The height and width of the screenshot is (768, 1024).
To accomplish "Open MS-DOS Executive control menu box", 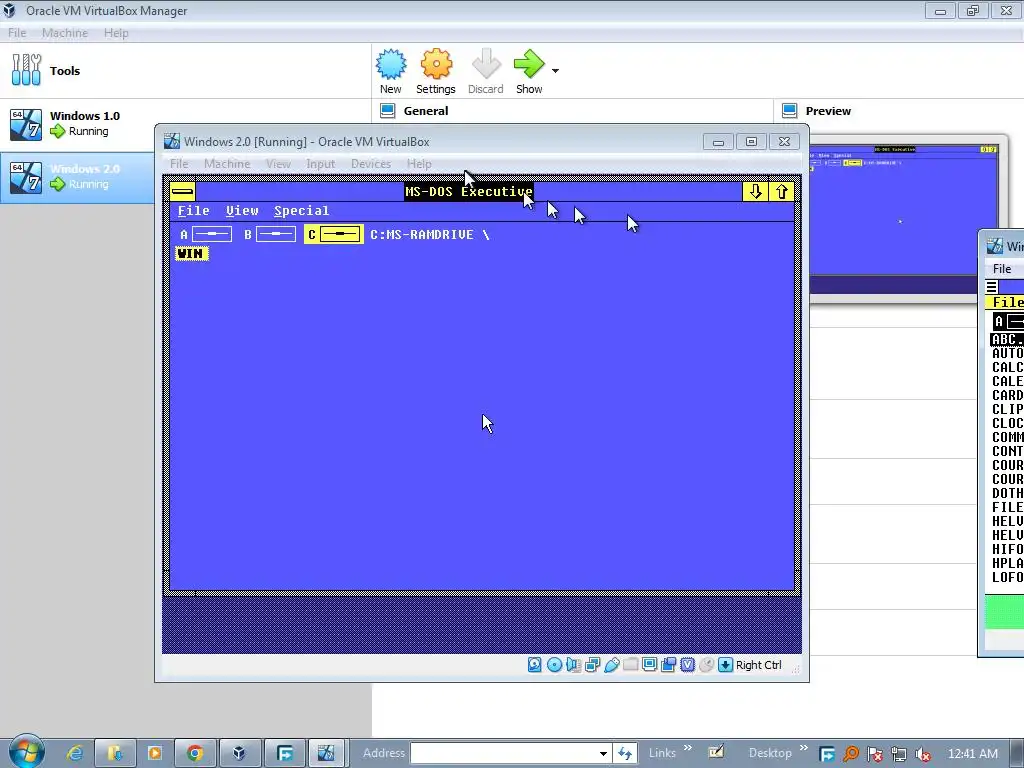I will (x=182, y=191).
